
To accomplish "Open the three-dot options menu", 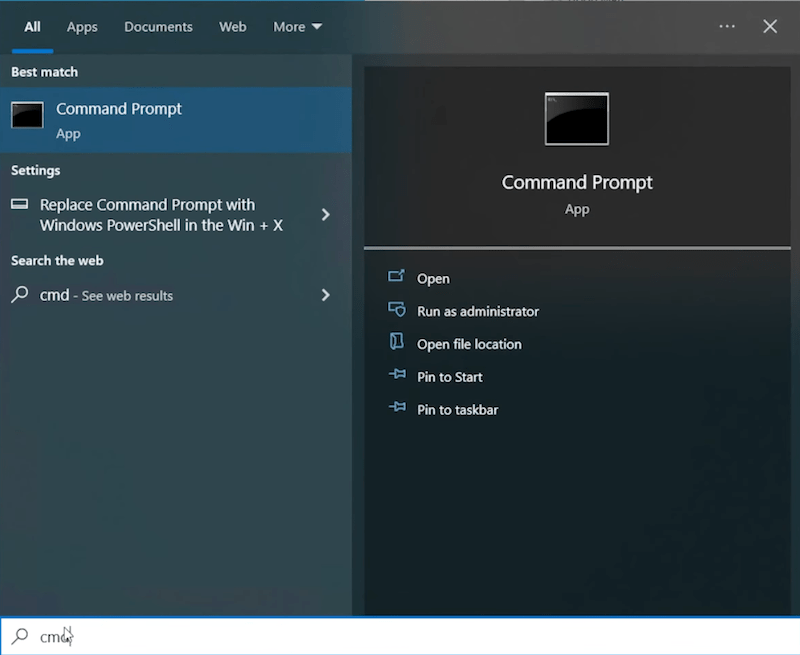I will (x=727, y=27).
